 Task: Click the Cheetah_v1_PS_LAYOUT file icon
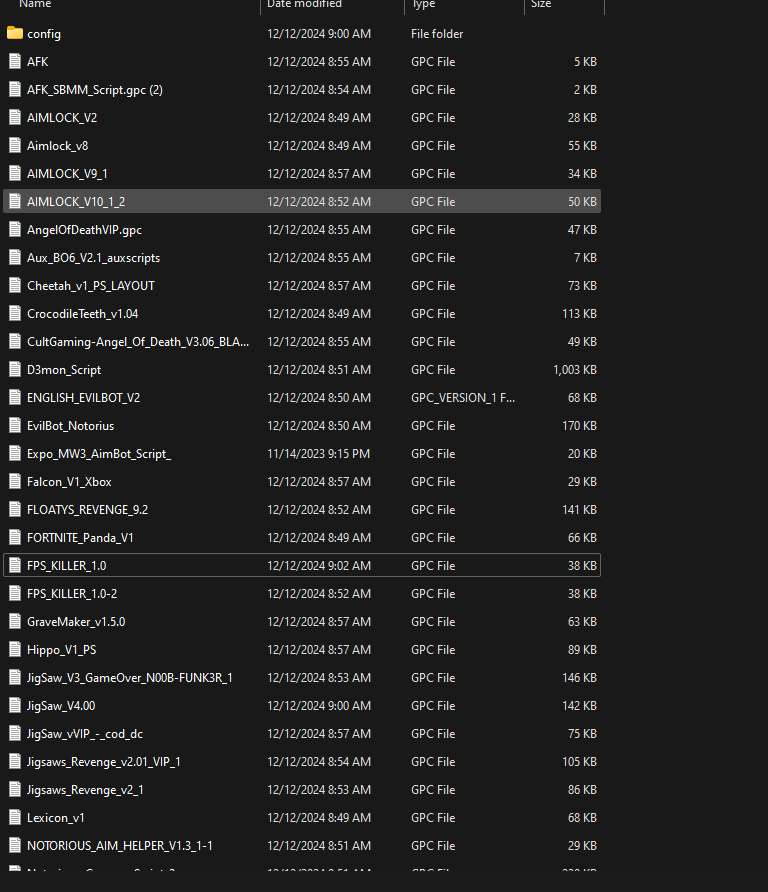coord(15,286)
